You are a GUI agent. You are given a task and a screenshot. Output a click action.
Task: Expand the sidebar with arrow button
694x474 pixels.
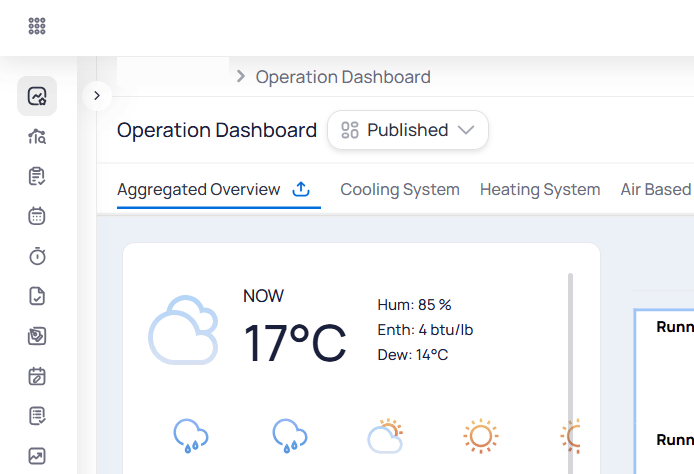97,96
